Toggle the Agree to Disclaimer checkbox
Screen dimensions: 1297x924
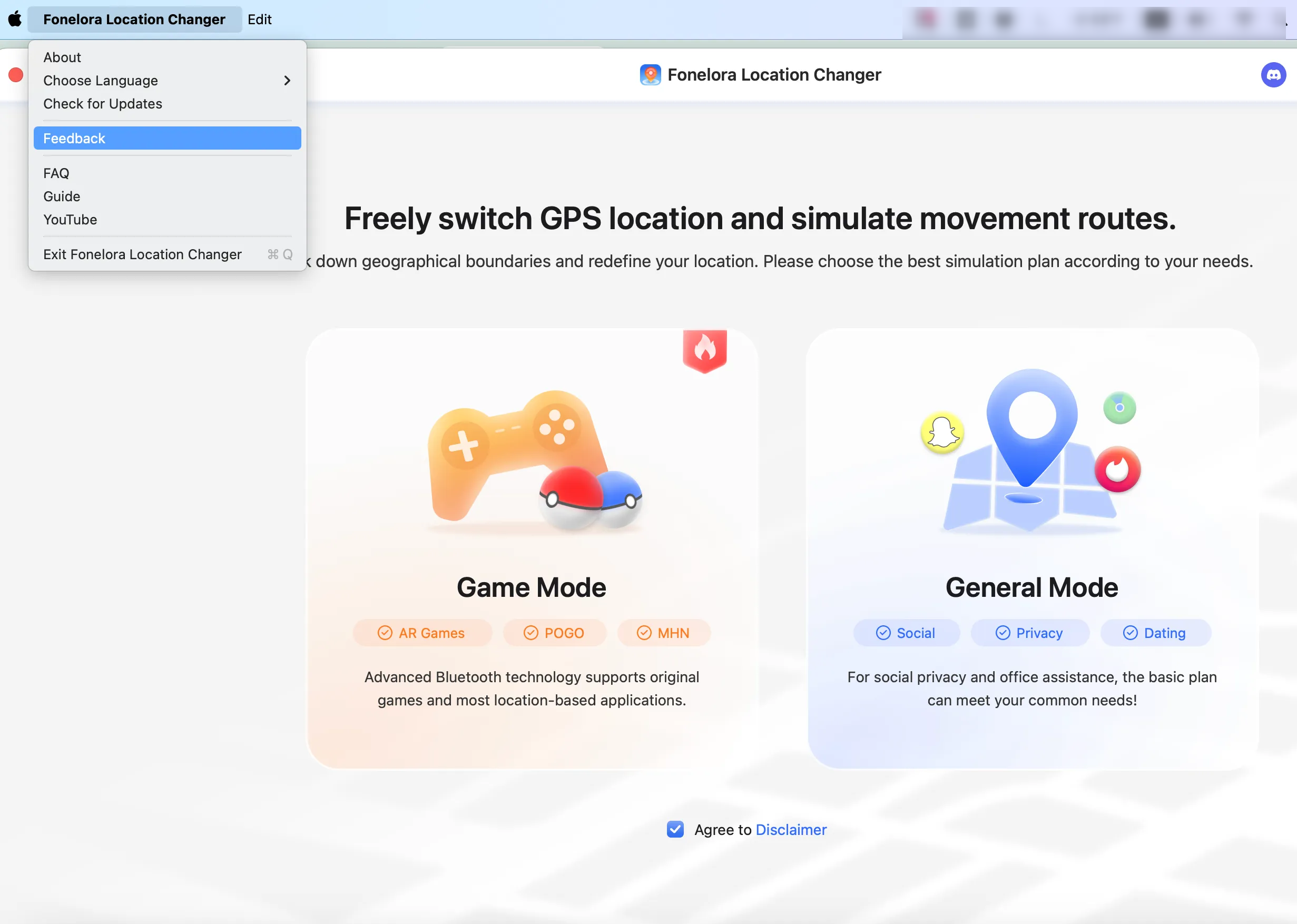pyautogui.click(x=675, y=829)
